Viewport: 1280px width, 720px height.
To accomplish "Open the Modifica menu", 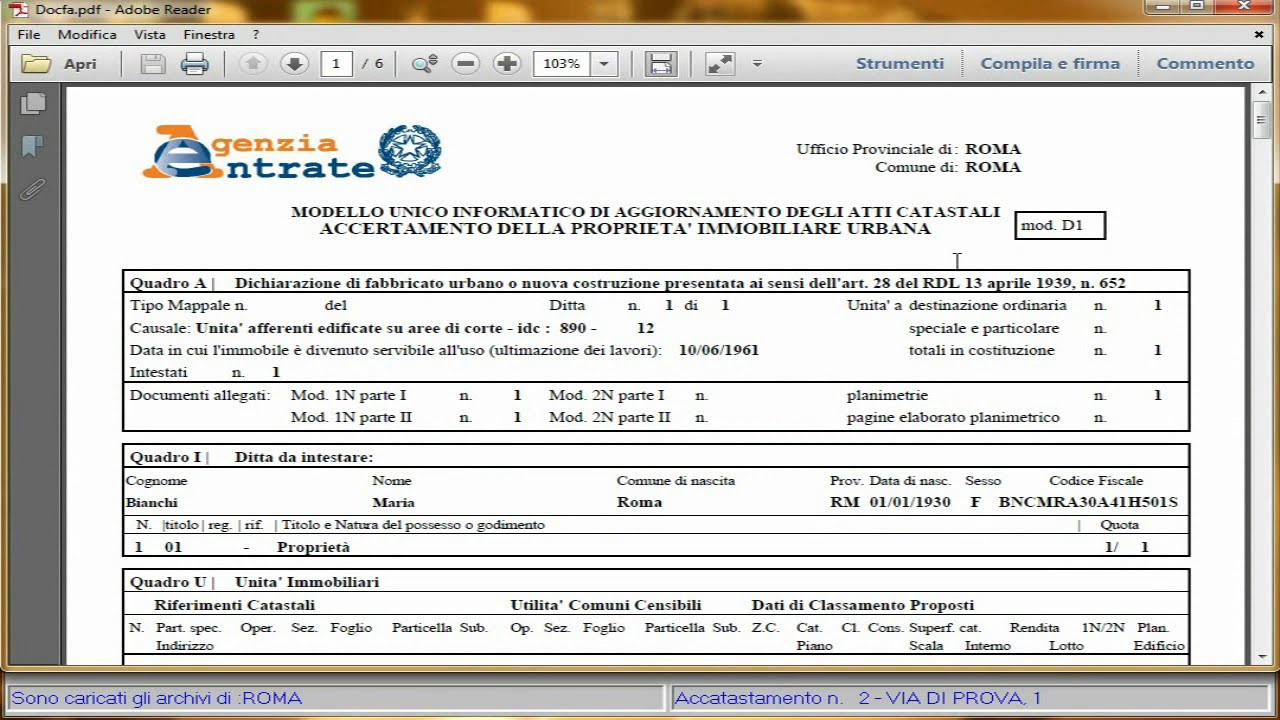I will (x=87, y=35).
